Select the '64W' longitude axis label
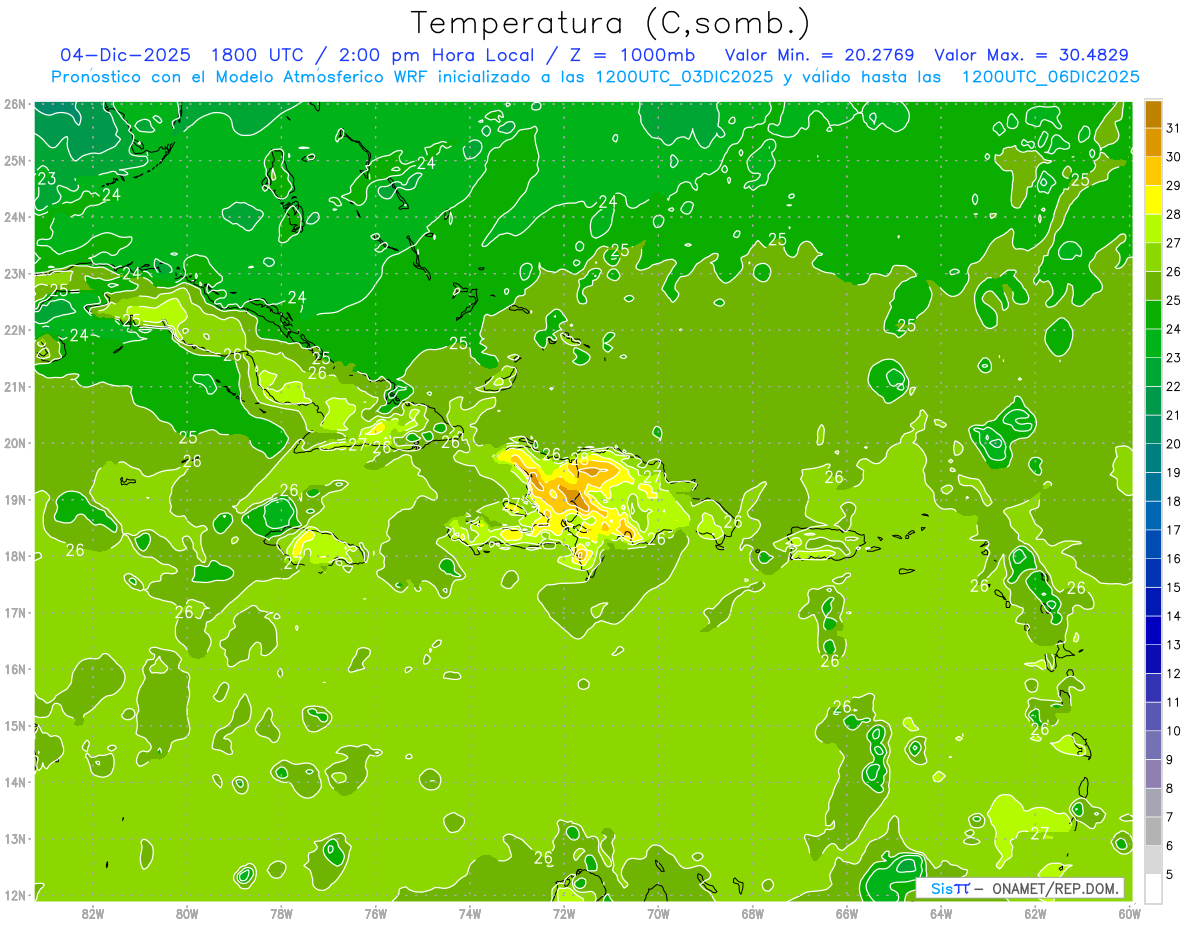Screen dimensions: 1200x927 pos(941,914)
